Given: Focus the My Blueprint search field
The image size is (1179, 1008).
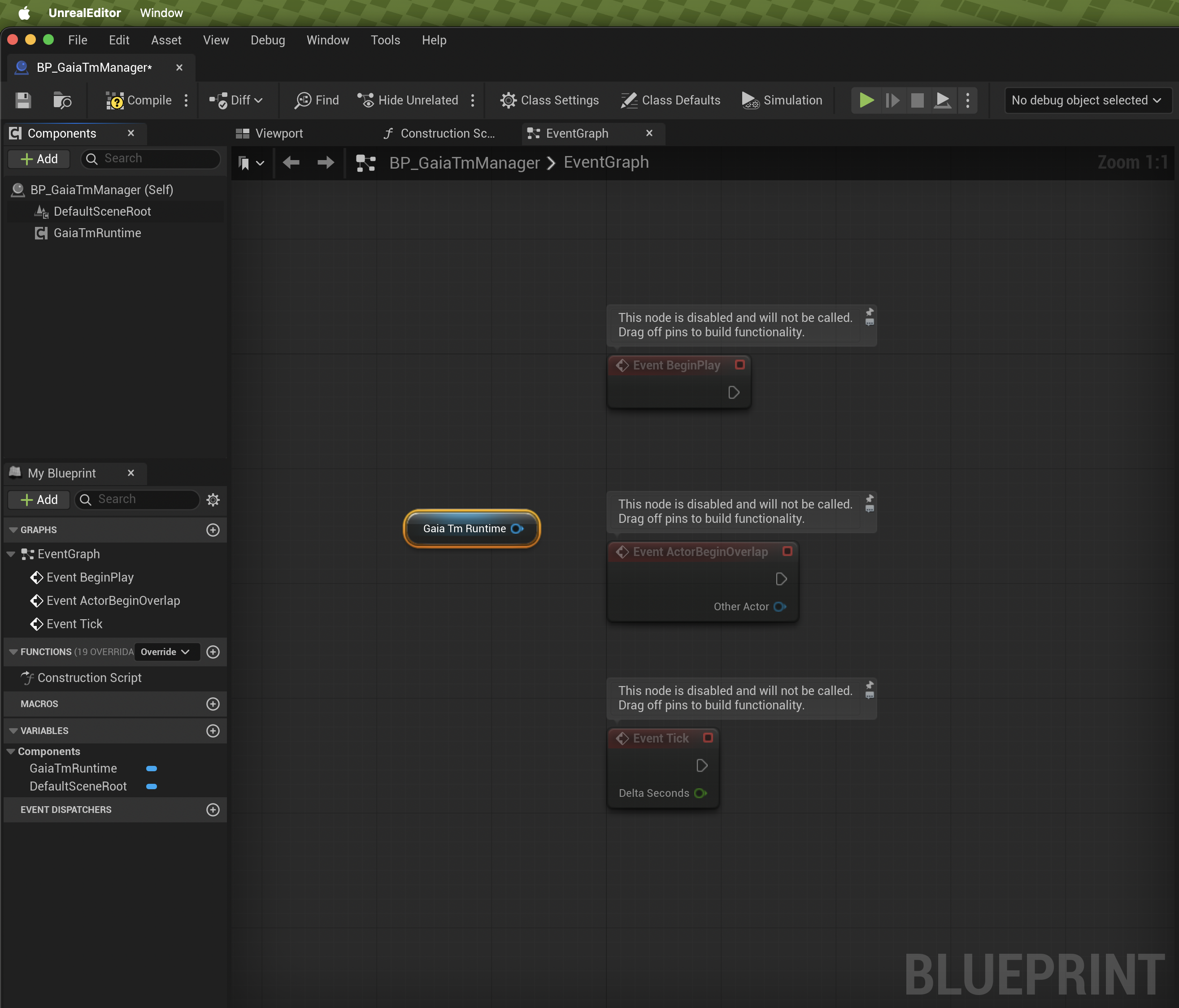Looking at the screenshot, I should point(138,500).
